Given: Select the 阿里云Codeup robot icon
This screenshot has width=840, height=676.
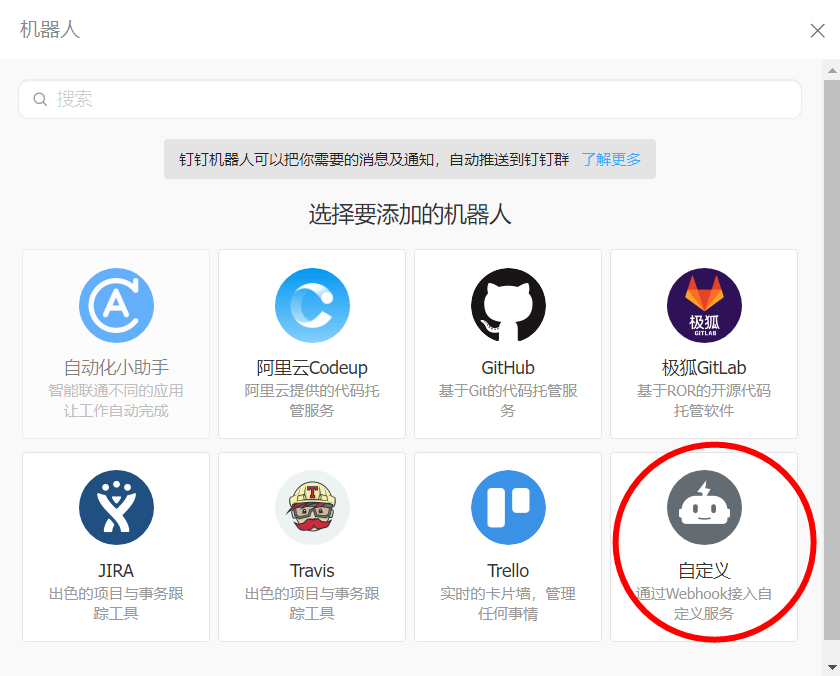Looking at the screenshot, I should coord(312,305).
